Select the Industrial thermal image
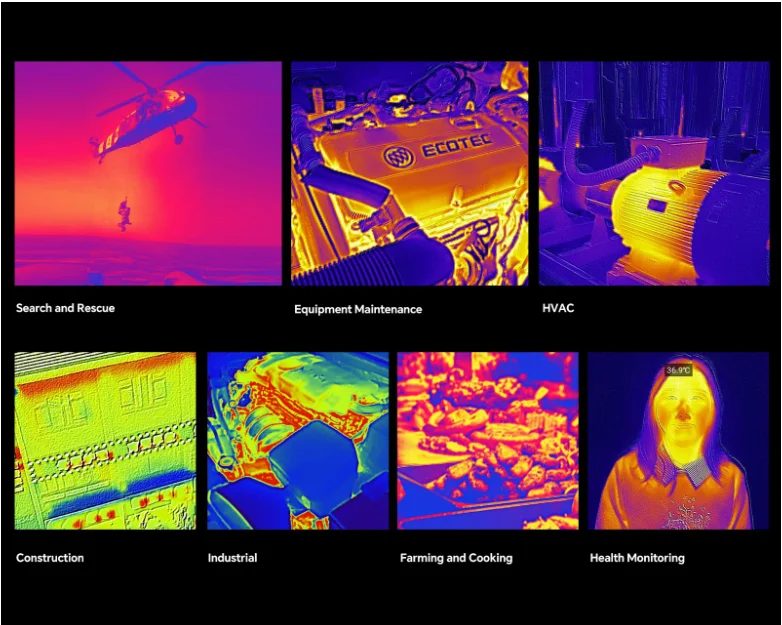 [297, 440]
